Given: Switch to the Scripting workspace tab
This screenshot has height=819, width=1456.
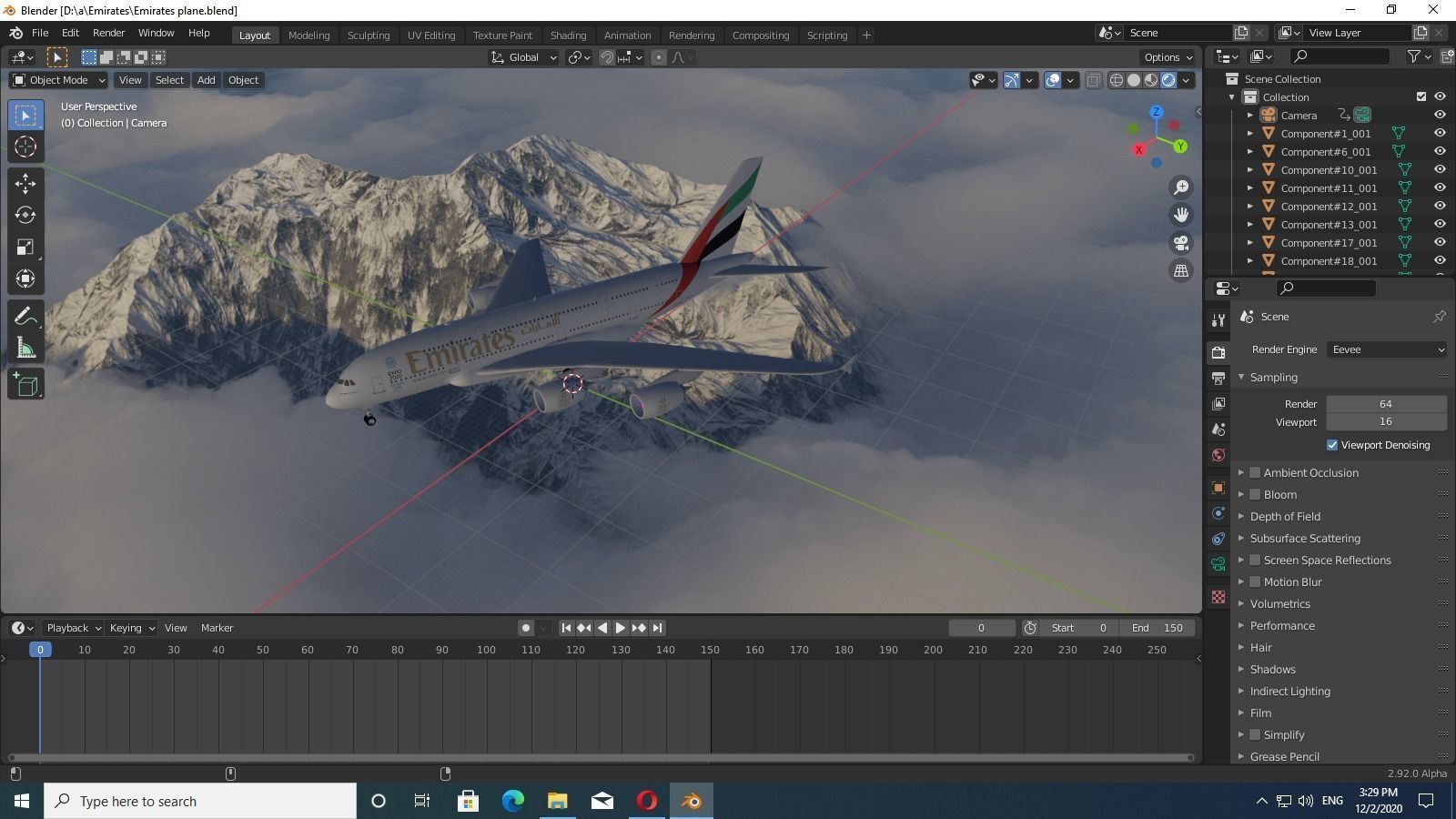Looking at the screenshot, I should coord(826,35).
